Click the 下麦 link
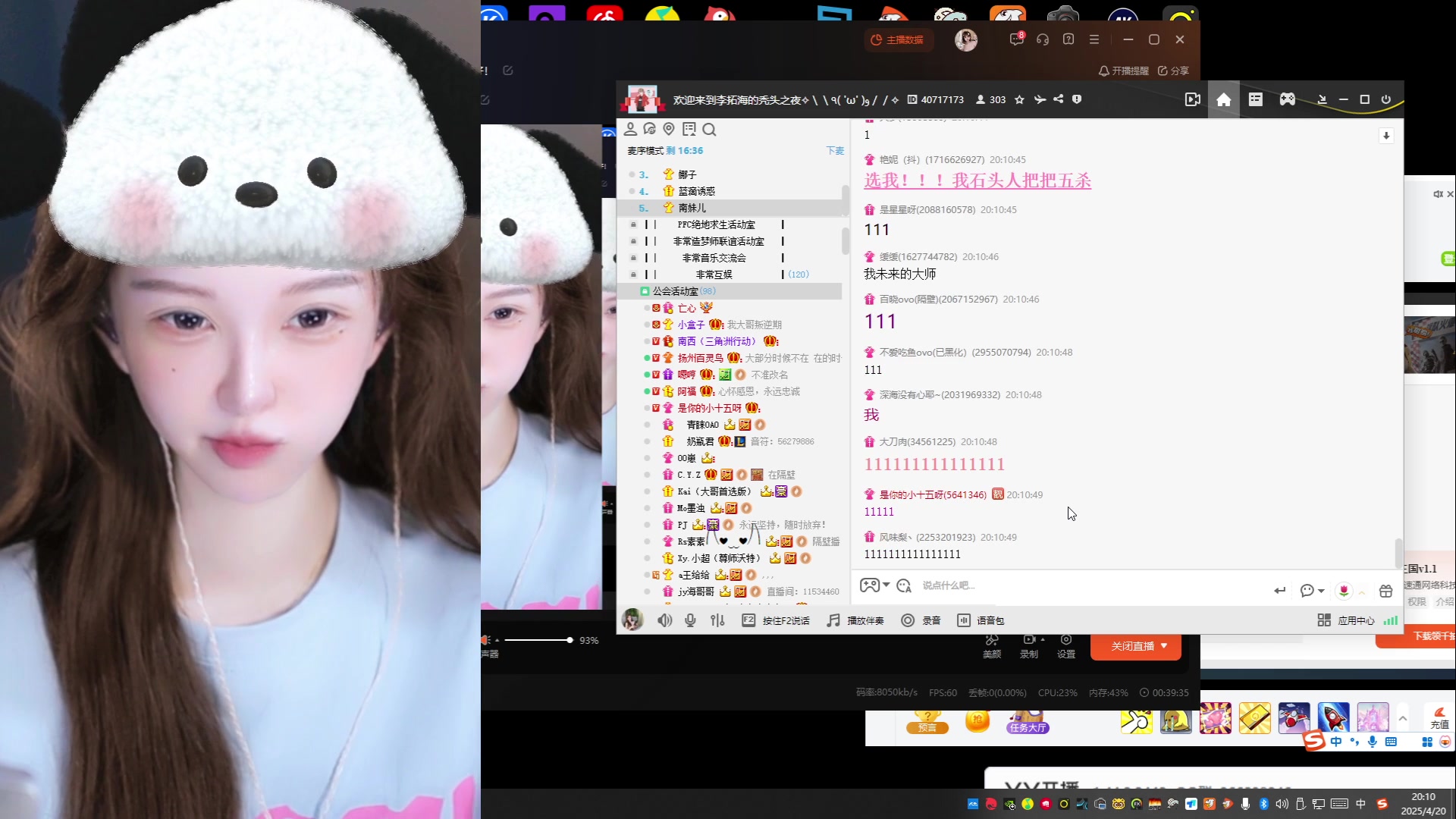Screen dimensions: 1456x819 click(834, 151)
